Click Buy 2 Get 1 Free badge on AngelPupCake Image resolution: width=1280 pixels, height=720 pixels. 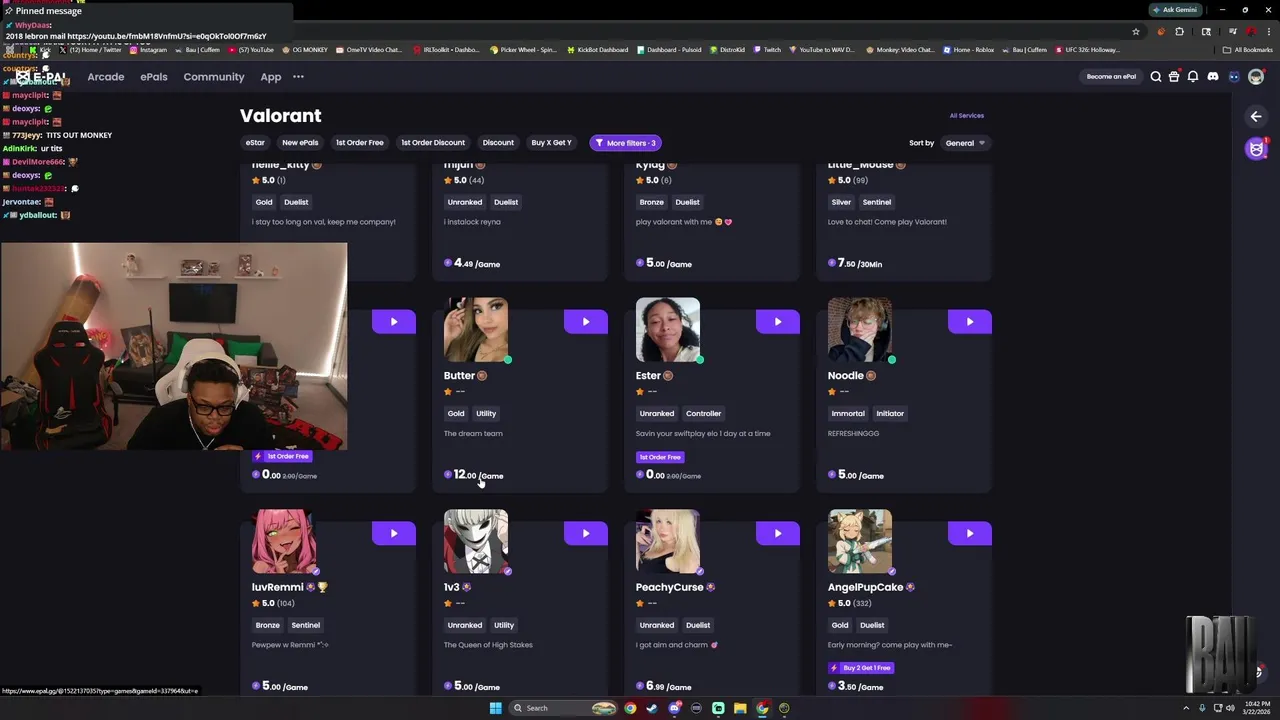click(861, 668)
